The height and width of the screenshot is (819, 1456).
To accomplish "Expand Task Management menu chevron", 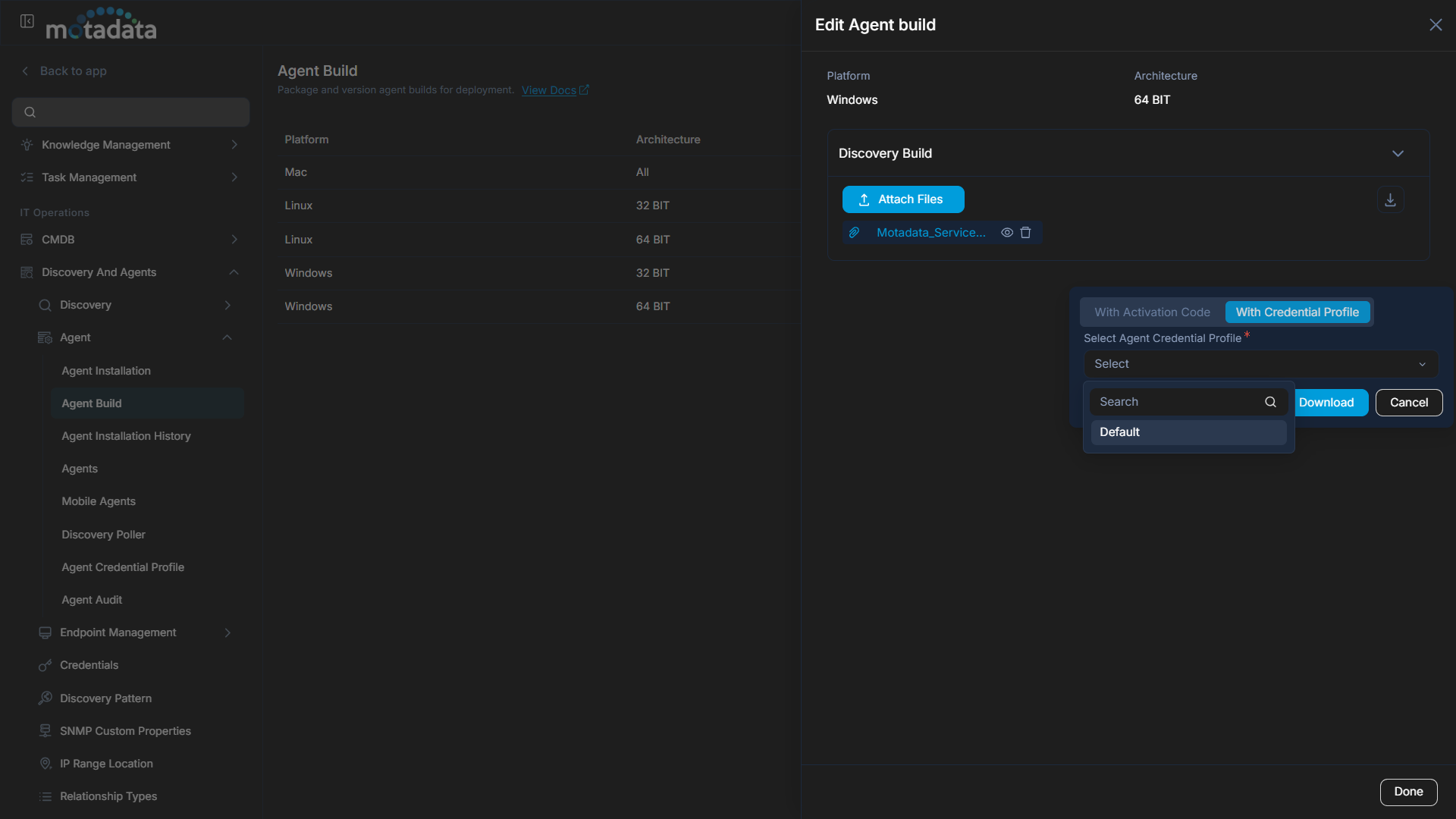I will 234,177.
